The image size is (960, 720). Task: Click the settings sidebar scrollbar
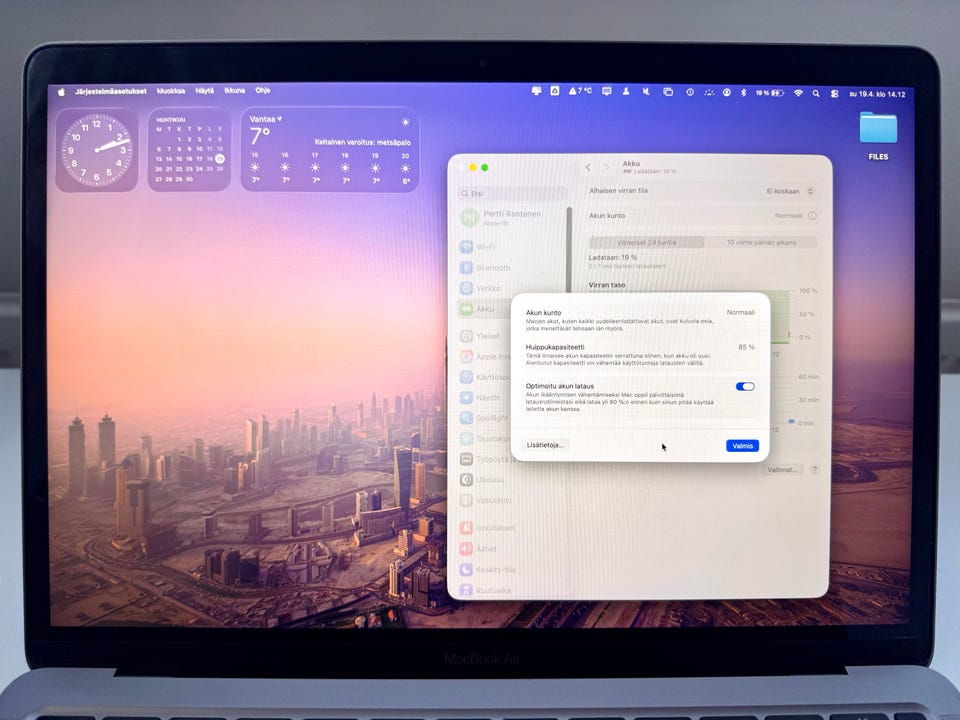point(569,250)
